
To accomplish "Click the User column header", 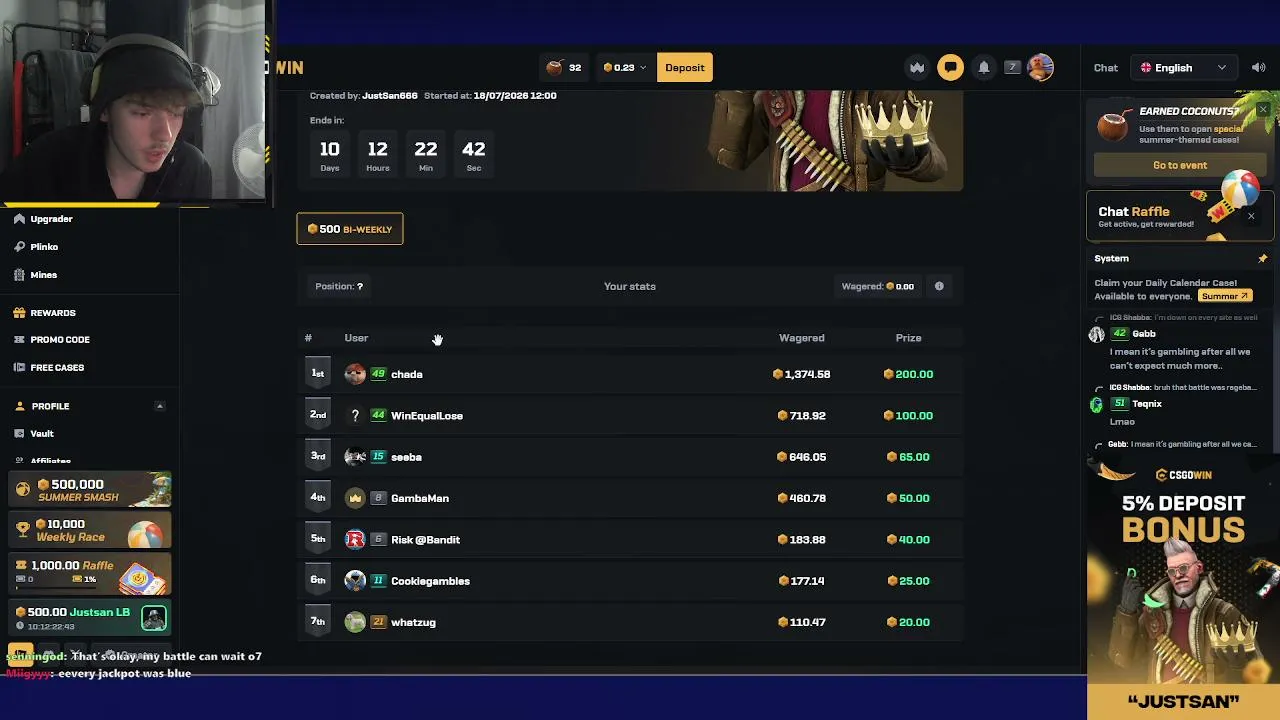I will tap(356, 338).
